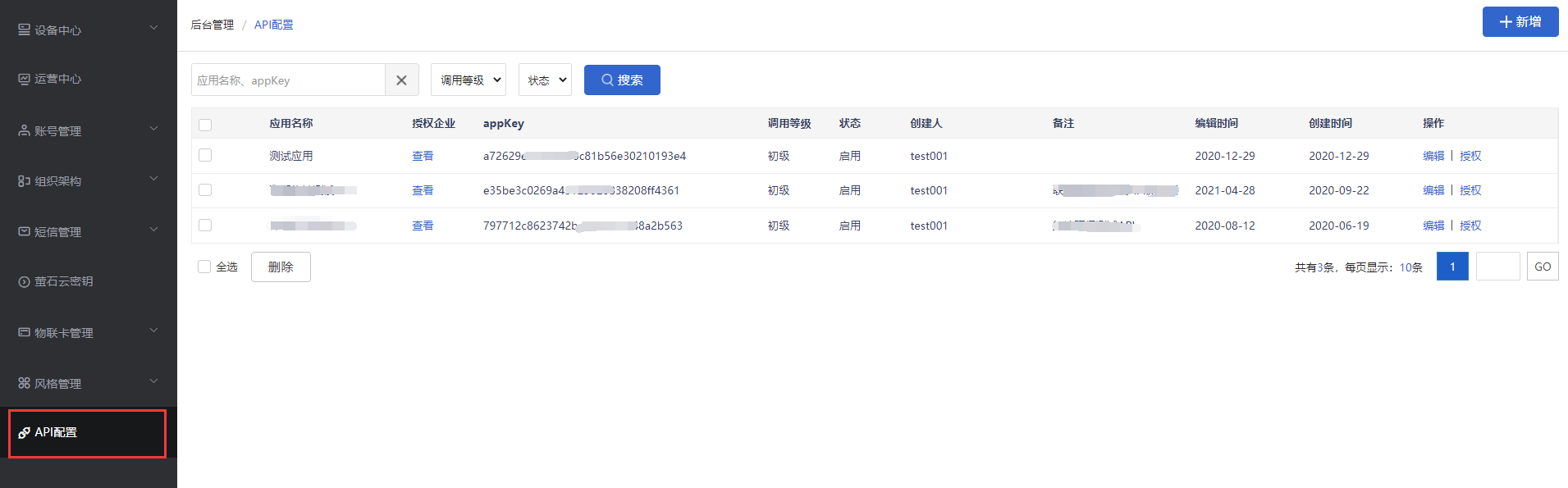Viewport: 1568px width, 488px height.
Task: Check the 测试应用 row checkbox
Action: 205,155
